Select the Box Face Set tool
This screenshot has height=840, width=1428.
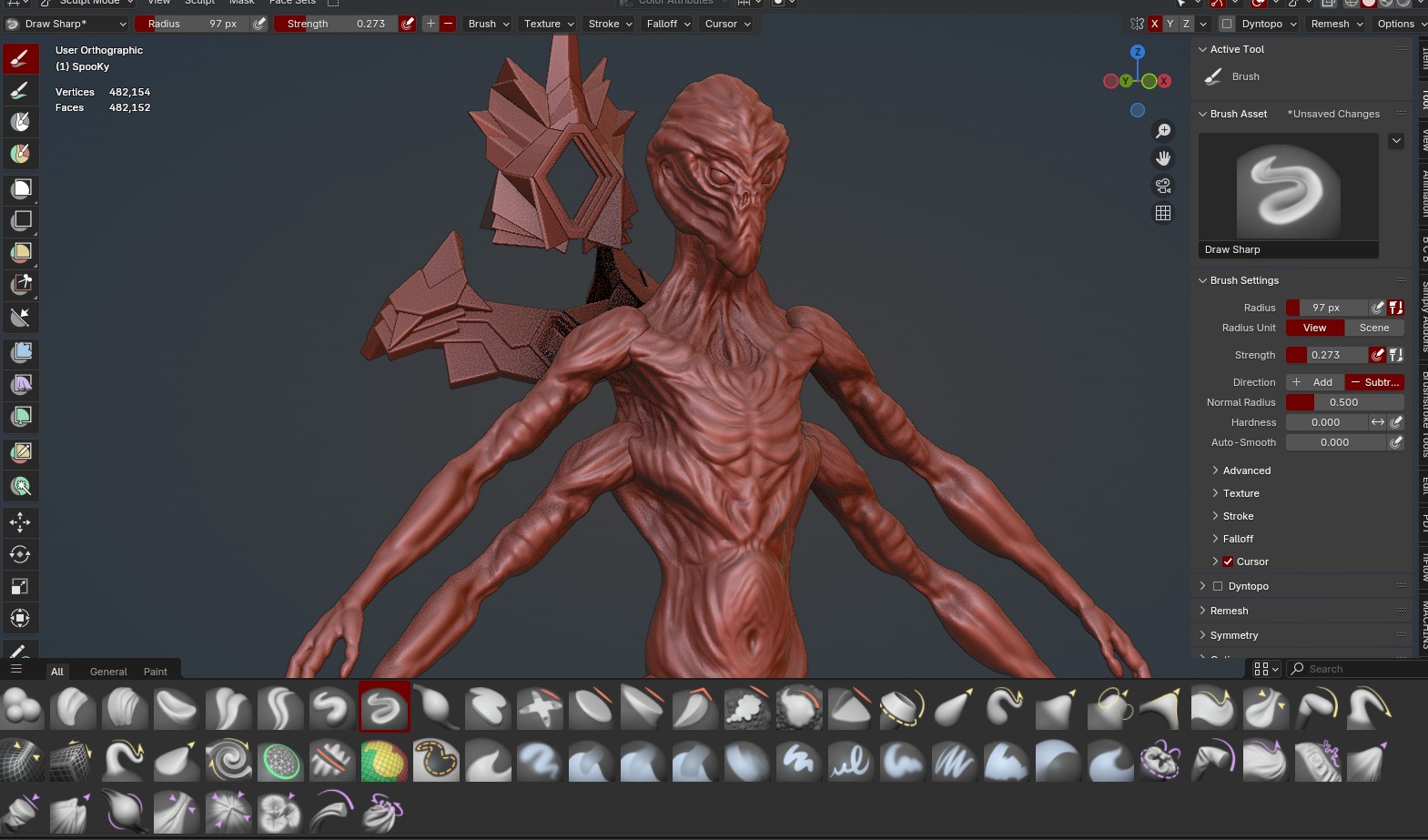[x=20, y=252]
